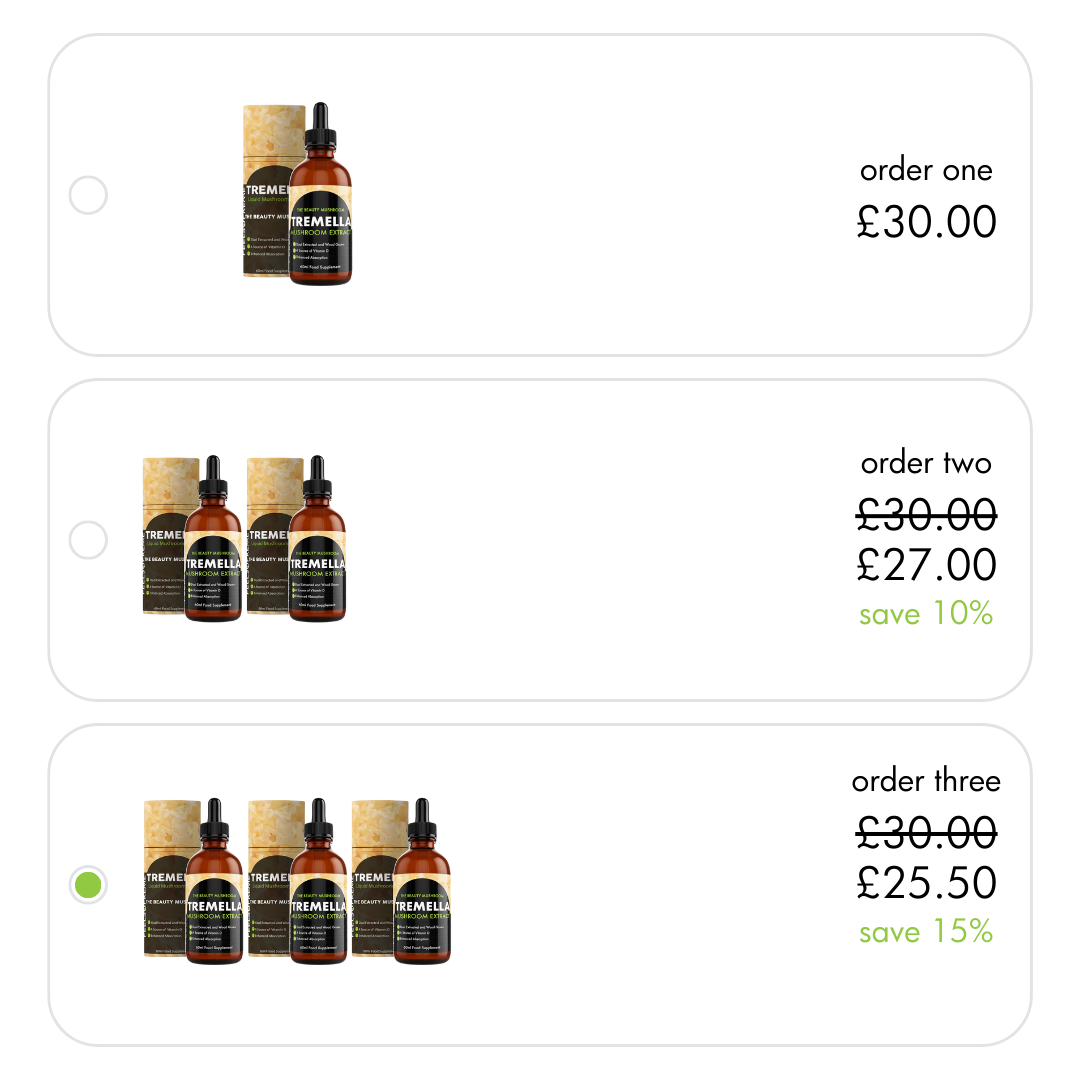Click the £30.00 price for order one
1080x1080 pixels.
pyautogui.click(x=926, y=221)
